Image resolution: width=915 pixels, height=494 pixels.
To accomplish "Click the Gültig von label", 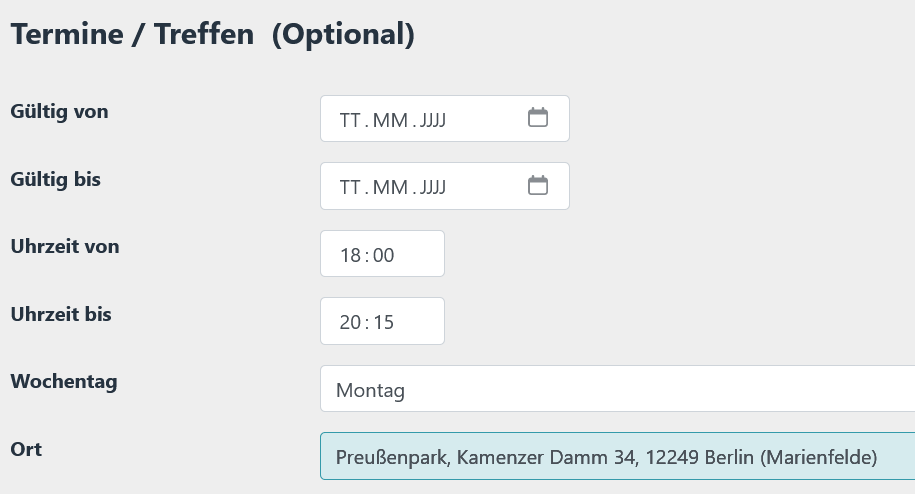I will pos(59,112).
